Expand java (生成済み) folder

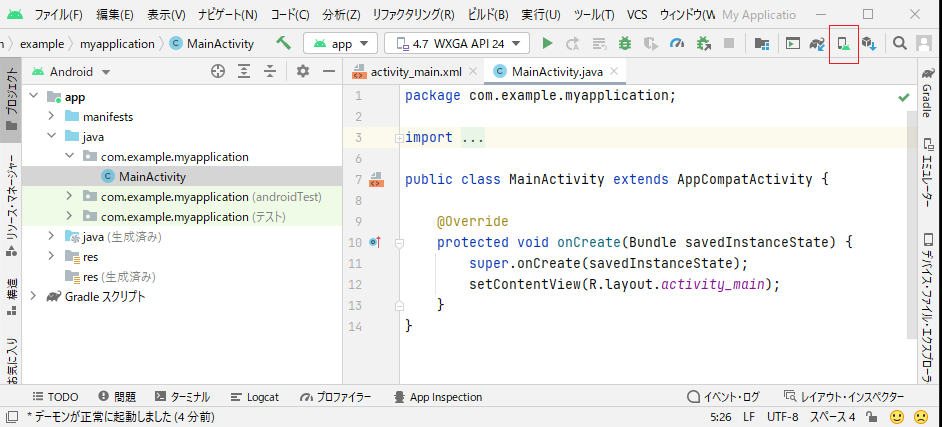tap(51, 237)
